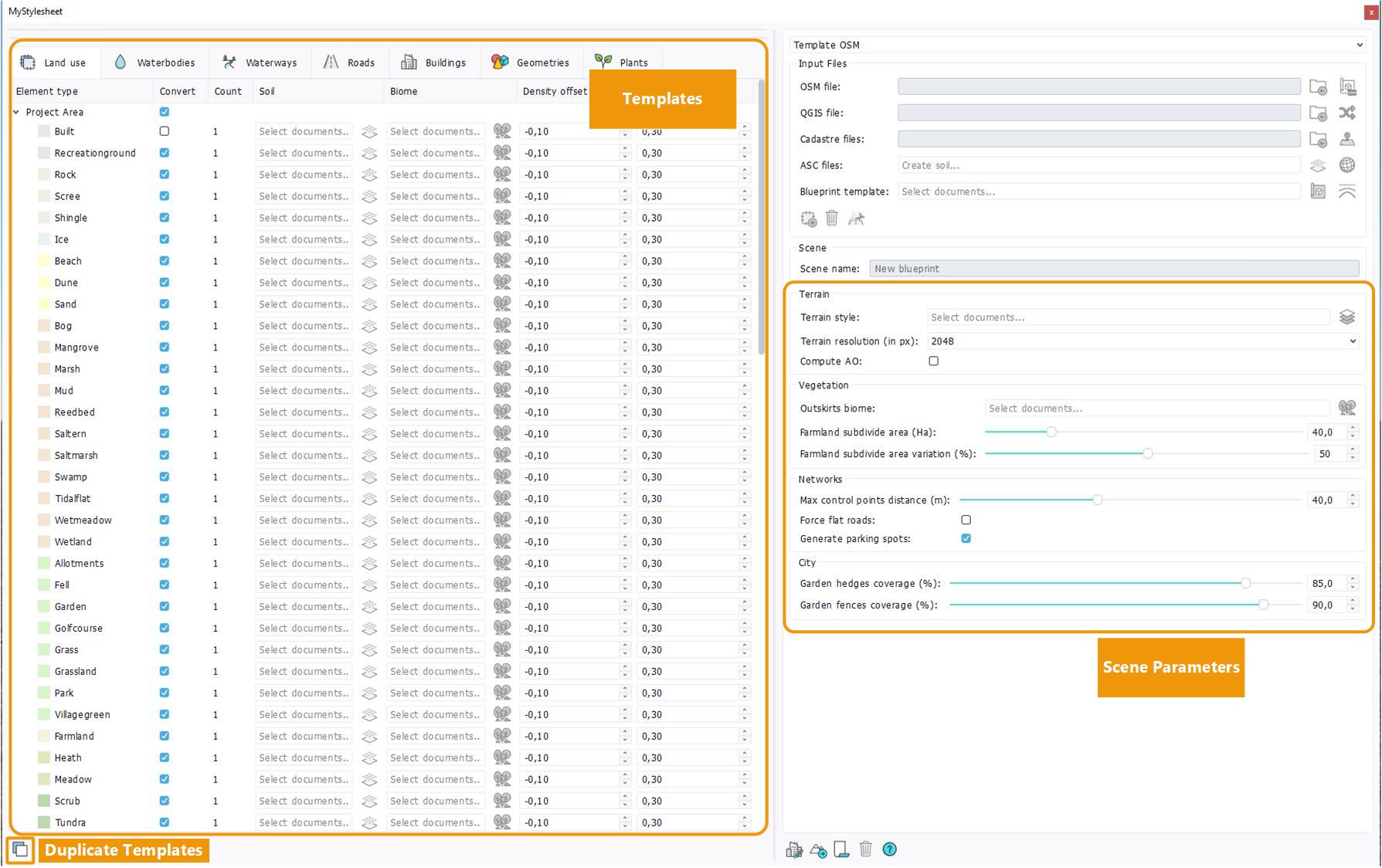The width and height of the screenshot is (1382, 868).
Task: Collapse the Project Area tree node
Action: click(x=16, y=113)
